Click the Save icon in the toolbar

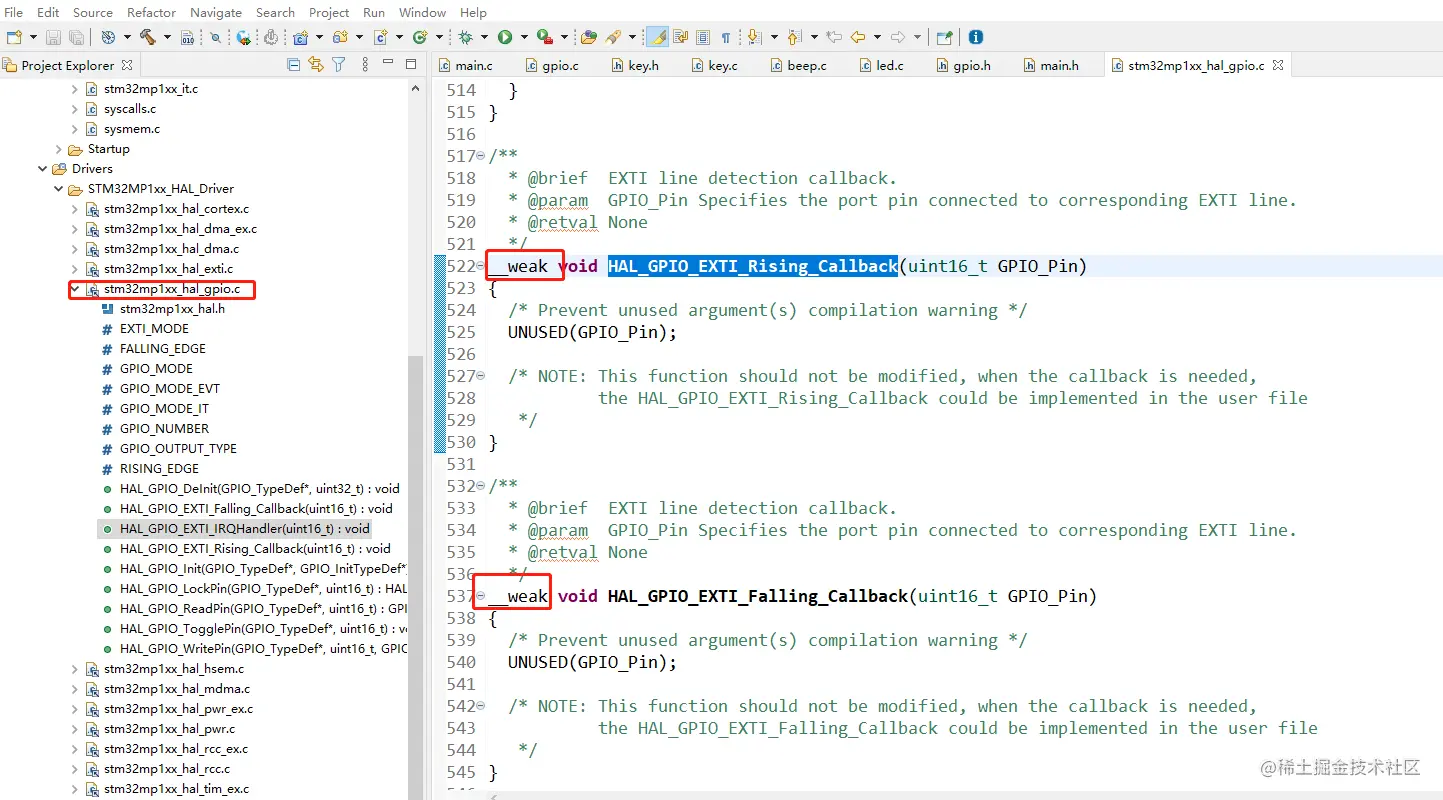point(53,37)
